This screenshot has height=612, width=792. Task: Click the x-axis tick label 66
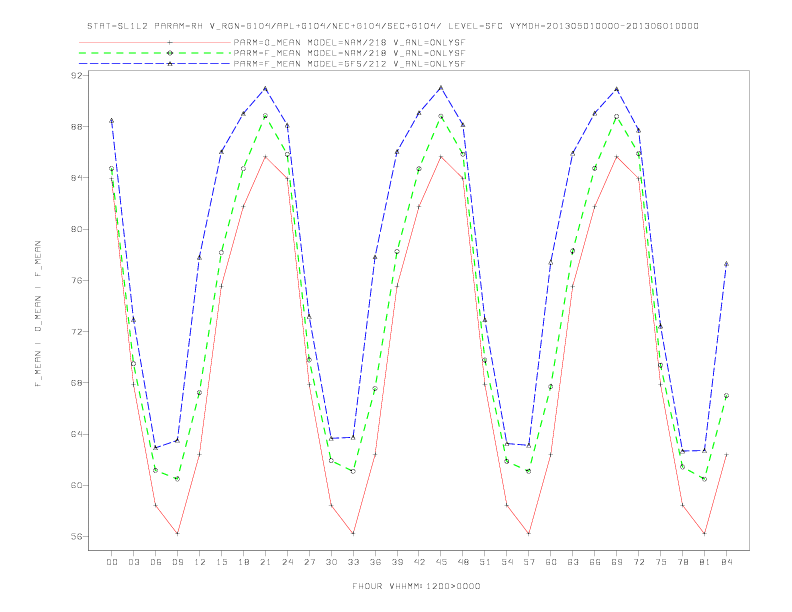(595, 562)
